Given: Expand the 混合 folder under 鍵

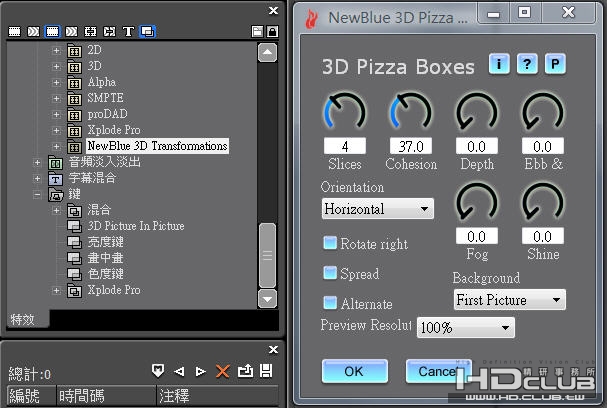Looking at the screenshot, I should point(56,211).
